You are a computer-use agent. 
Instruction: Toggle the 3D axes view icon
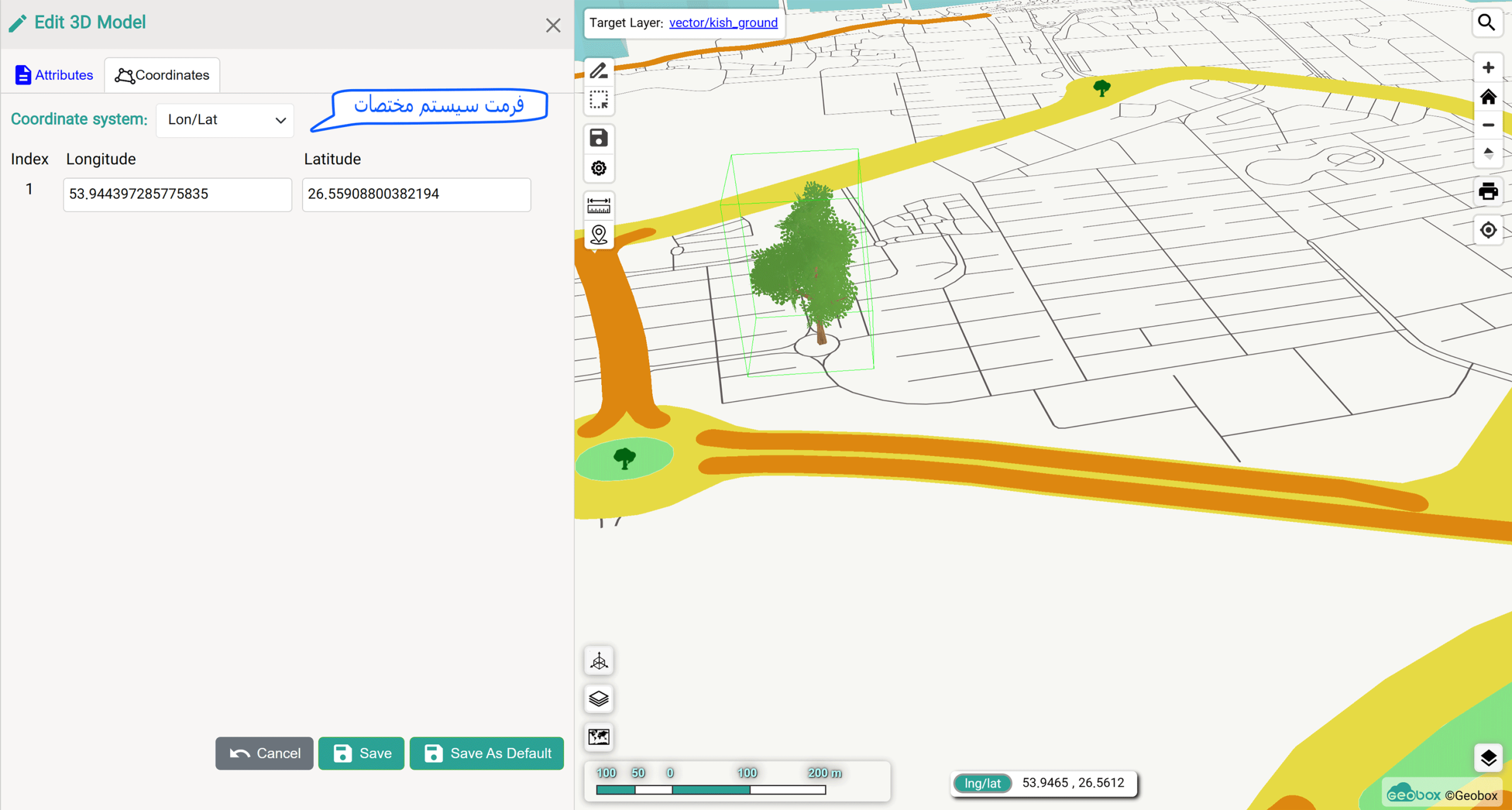point(598,661)
